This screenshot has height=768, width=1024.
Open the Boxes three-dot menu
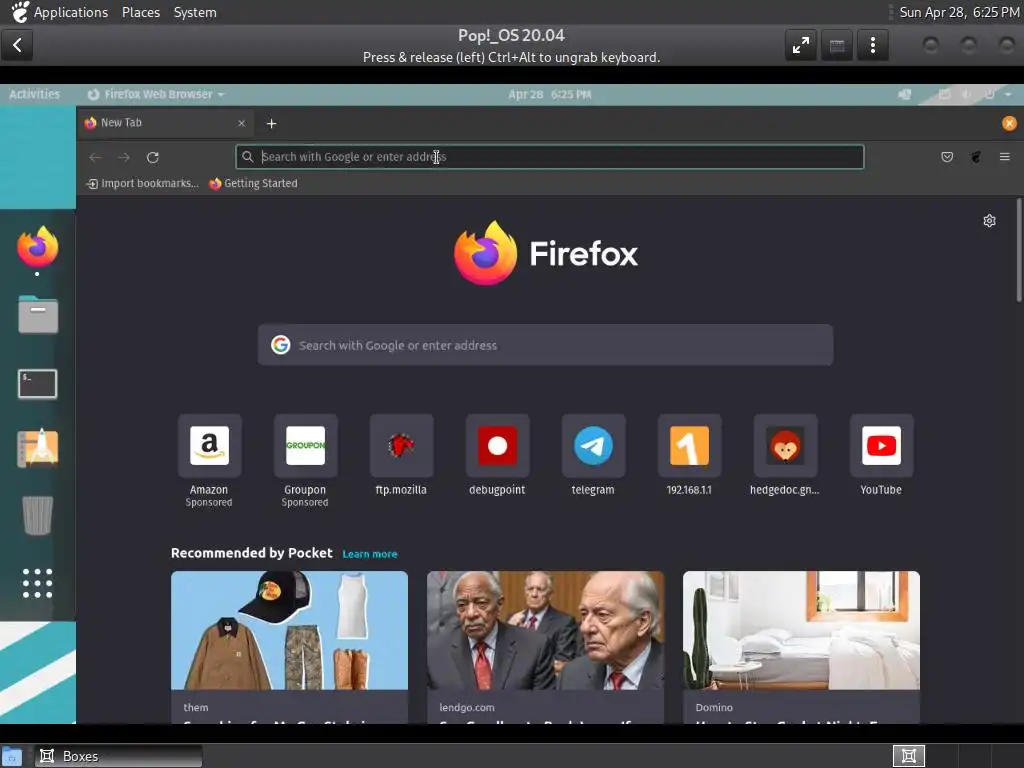click(x=872, y=45)
